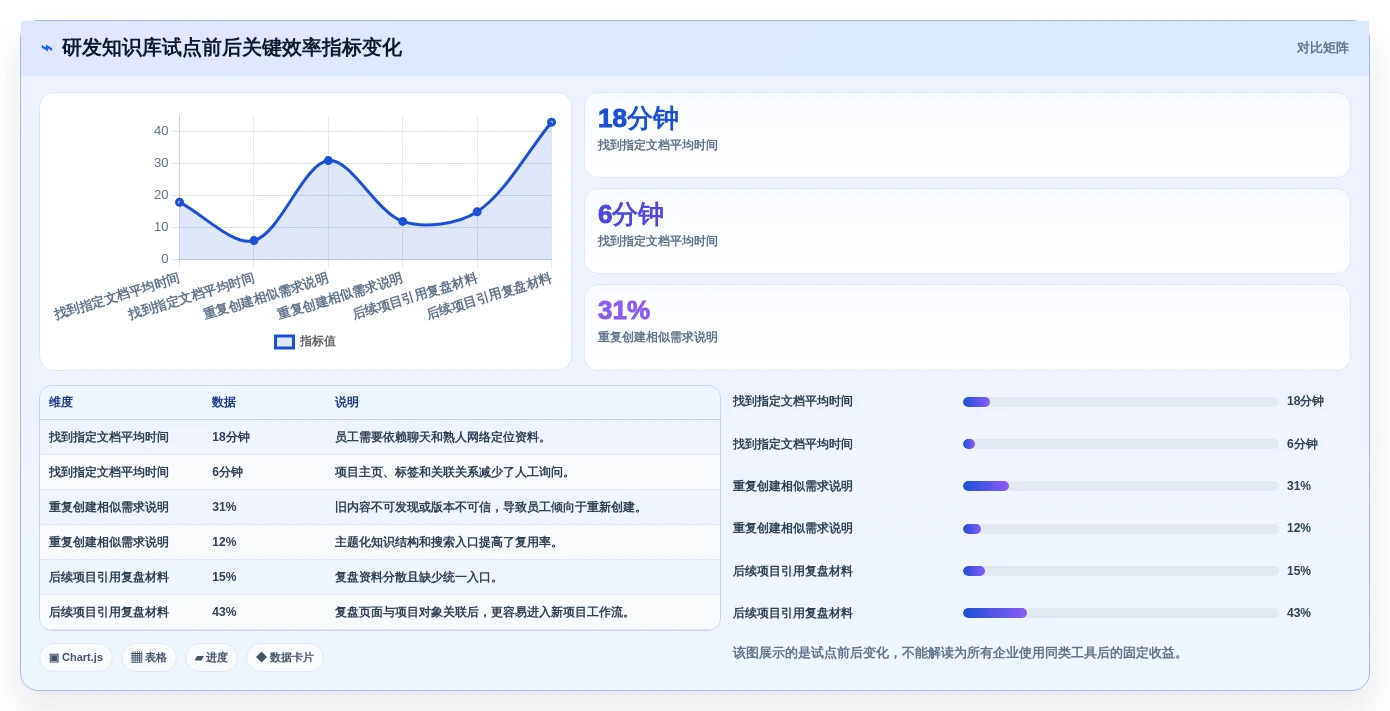Select the 表格 chip
This screenshot has height=711, width=1390.
149,657
